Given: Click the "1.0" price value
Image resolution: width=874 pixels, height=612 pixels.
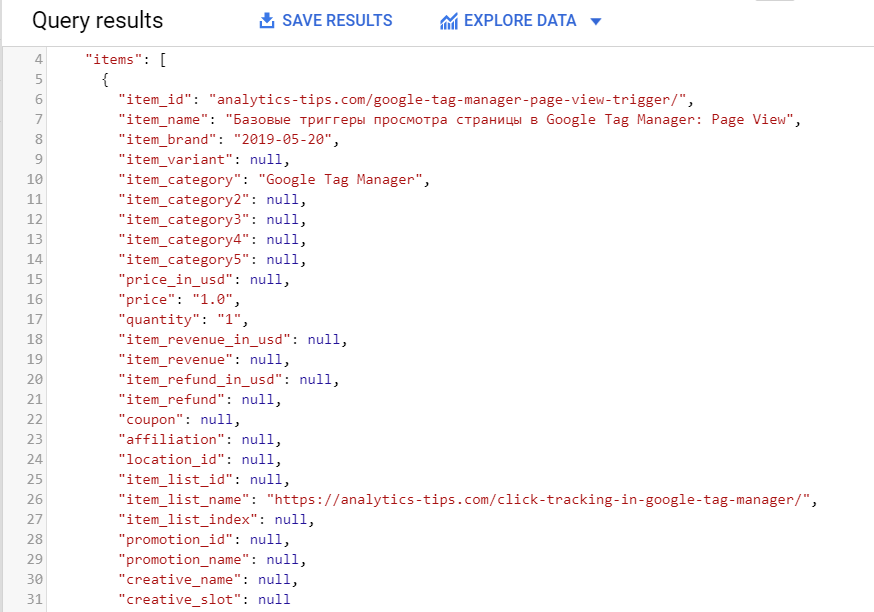Looking at the screenshot, I should coord(212,300).
